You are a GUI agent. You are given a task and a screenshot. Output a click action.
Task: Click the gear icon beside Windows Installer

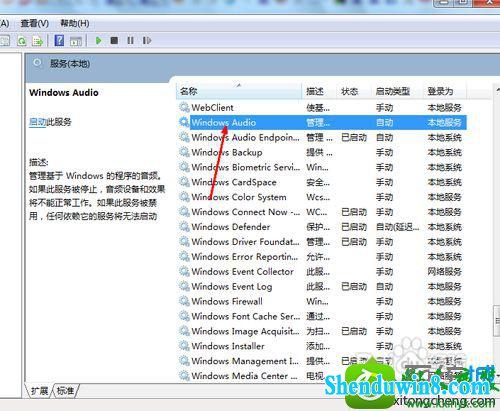(x=184, y=346)
